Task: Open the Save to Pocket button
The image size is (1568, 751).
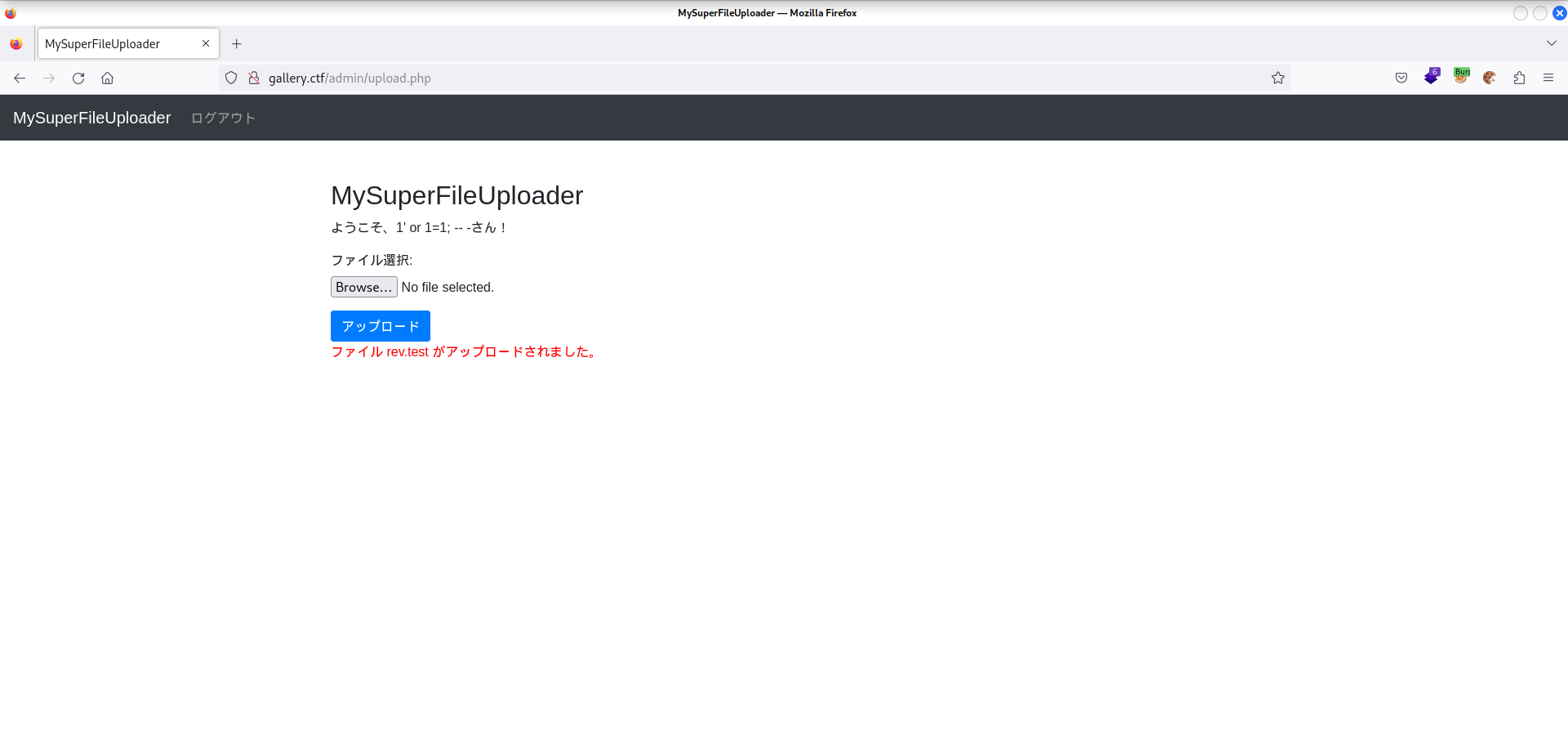Action: 1401,78
